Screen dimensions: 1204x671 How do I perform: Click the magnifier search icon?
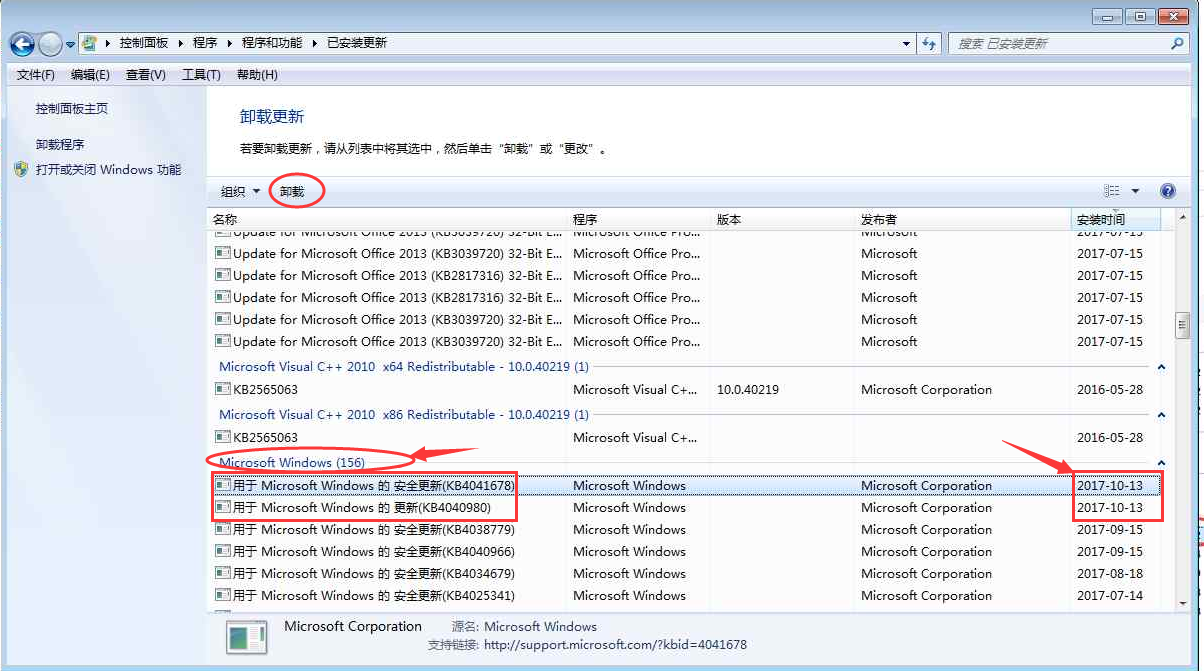point(1177,44)
